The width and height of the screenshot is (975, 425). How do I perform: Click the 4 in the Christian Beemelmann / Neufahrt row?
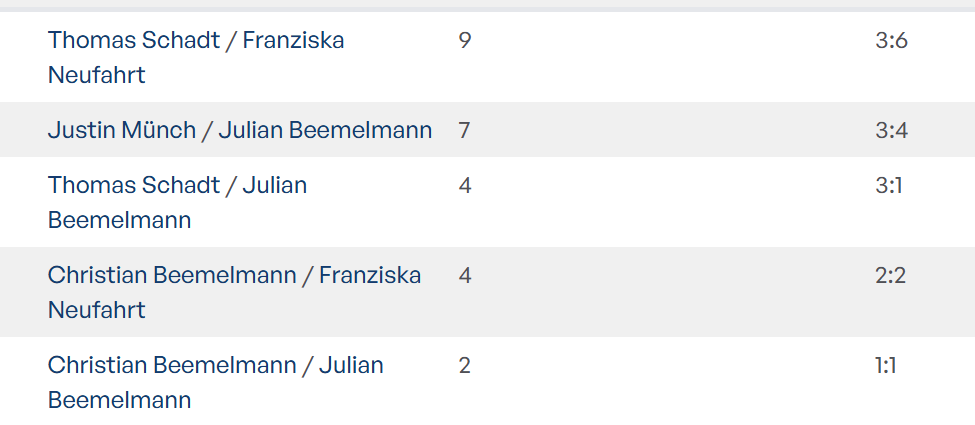click(465, 275)
